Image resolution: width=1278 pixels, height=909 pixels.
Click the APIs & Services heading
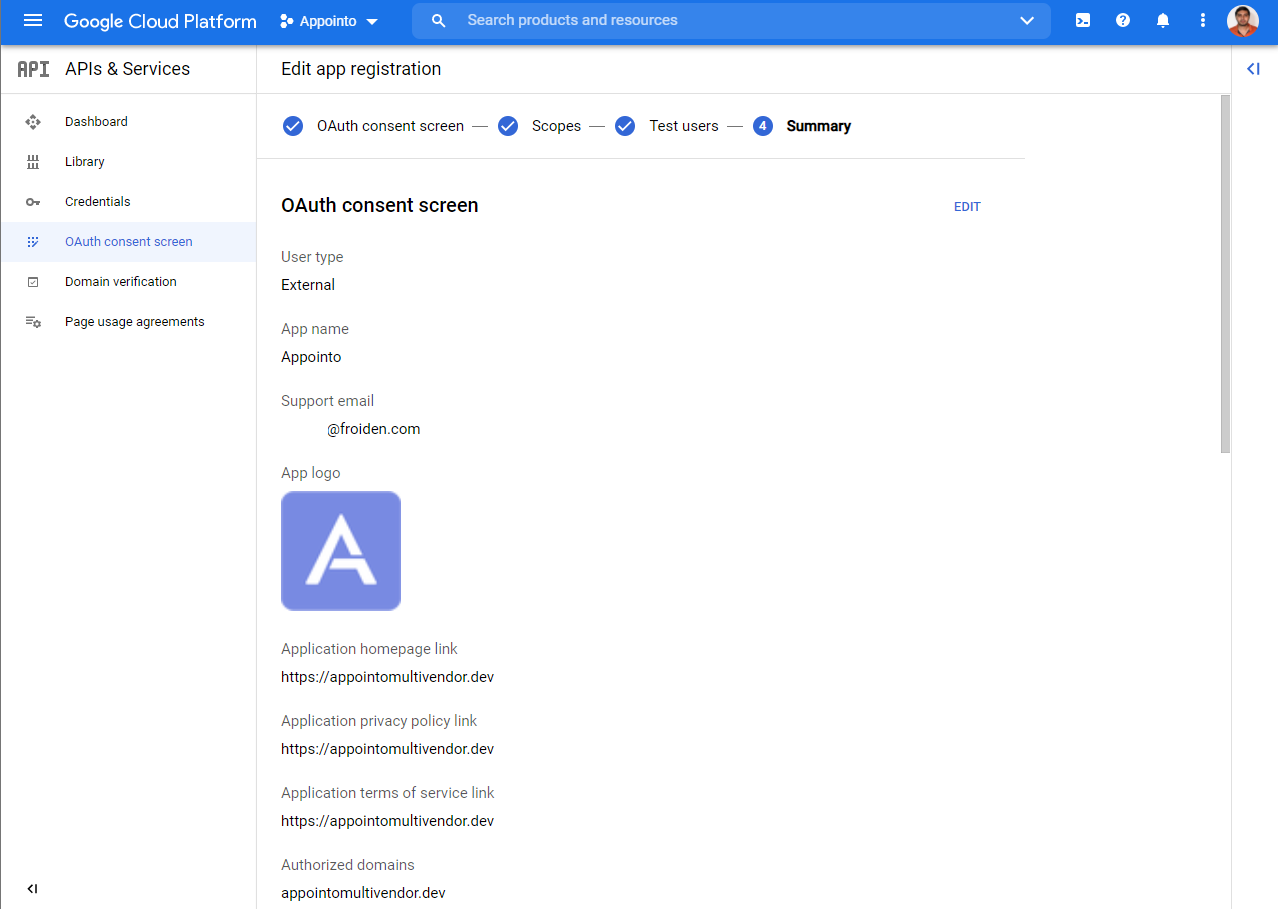(x=127, y=69)
